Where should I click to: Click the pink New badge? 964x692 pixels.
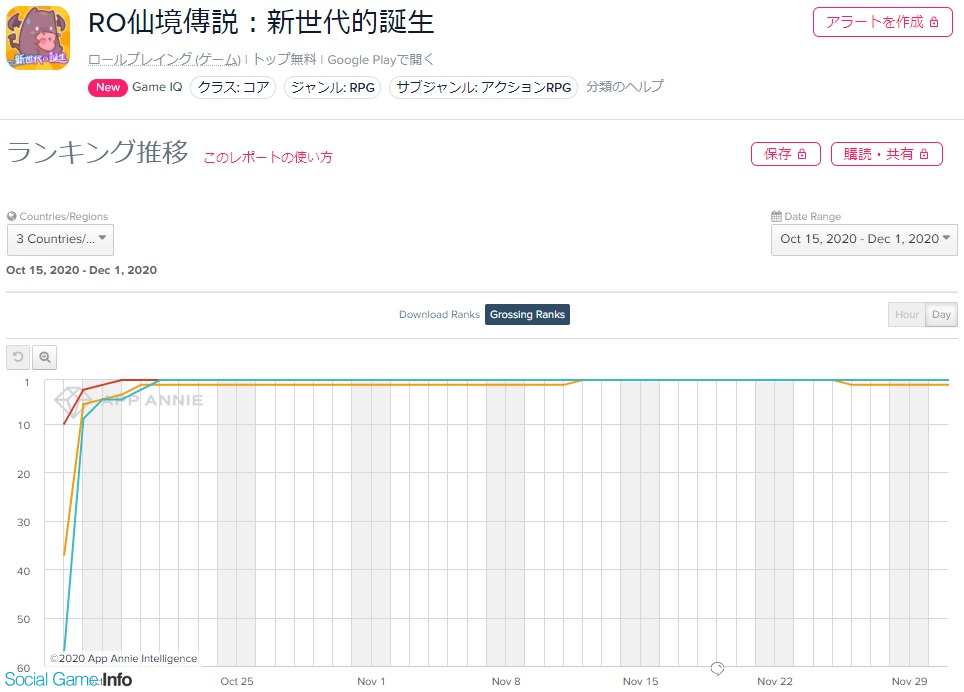tap(108, 87)
